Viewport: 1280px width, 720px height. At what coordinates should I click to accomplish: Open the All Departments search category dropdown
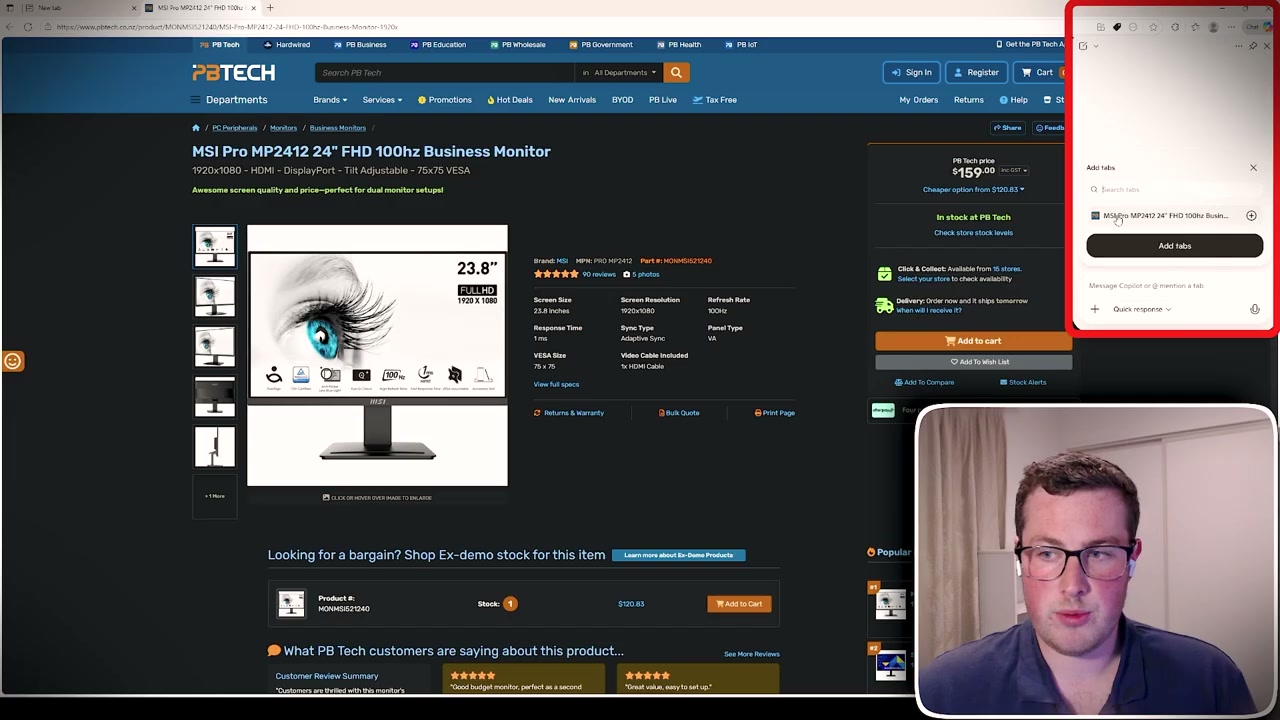(x=620, y=72)
